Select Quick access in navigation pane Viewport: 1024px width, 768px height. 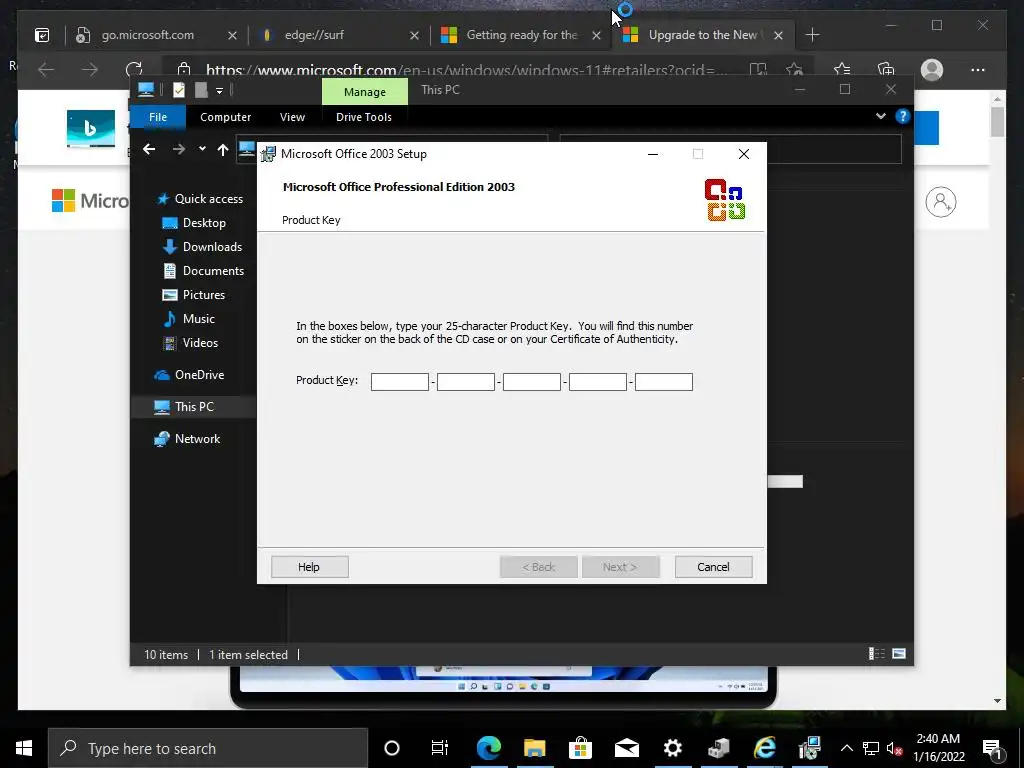click(200, 199)
